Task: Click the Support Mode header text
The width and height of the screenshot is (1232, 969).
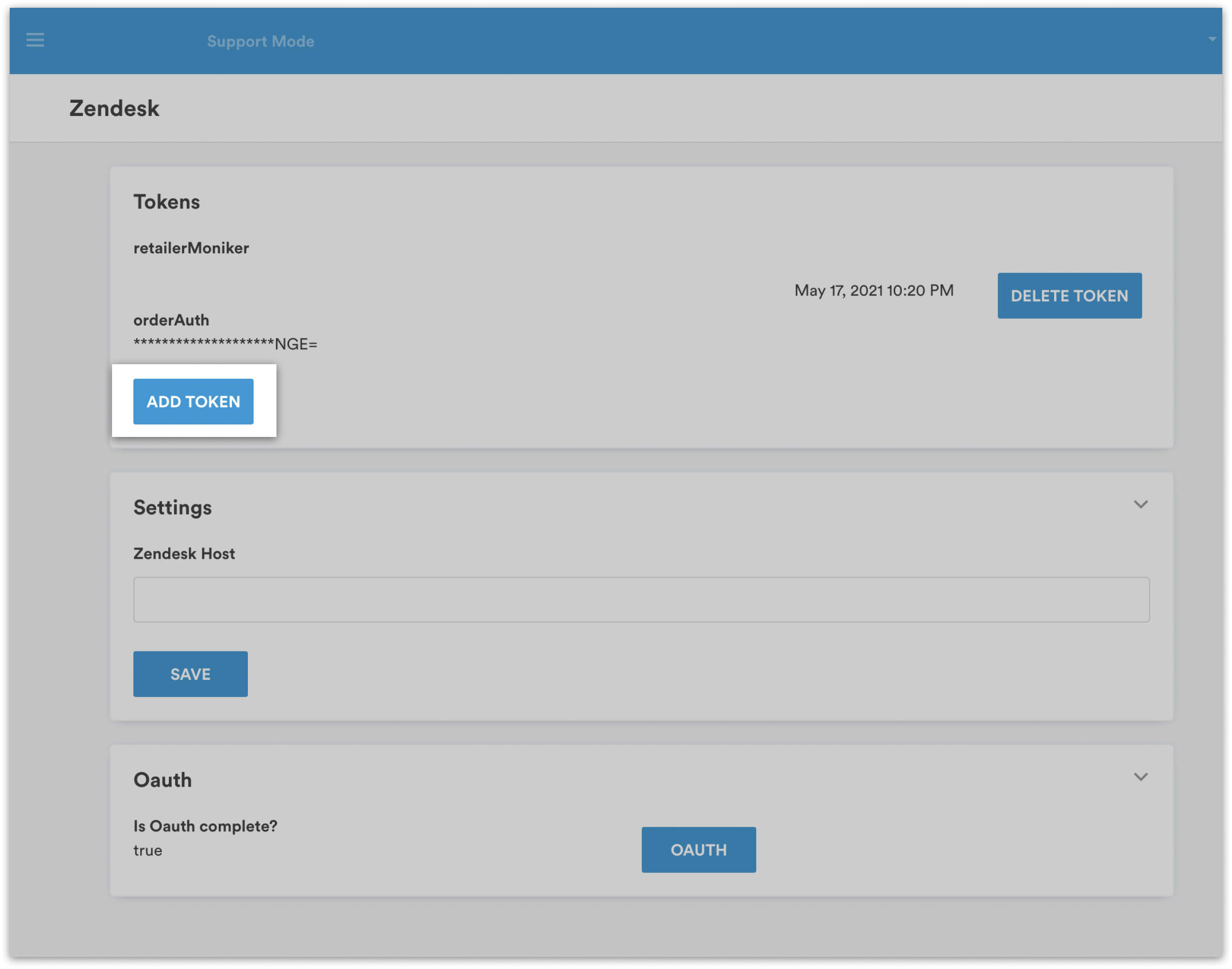Action: point(260,41)
